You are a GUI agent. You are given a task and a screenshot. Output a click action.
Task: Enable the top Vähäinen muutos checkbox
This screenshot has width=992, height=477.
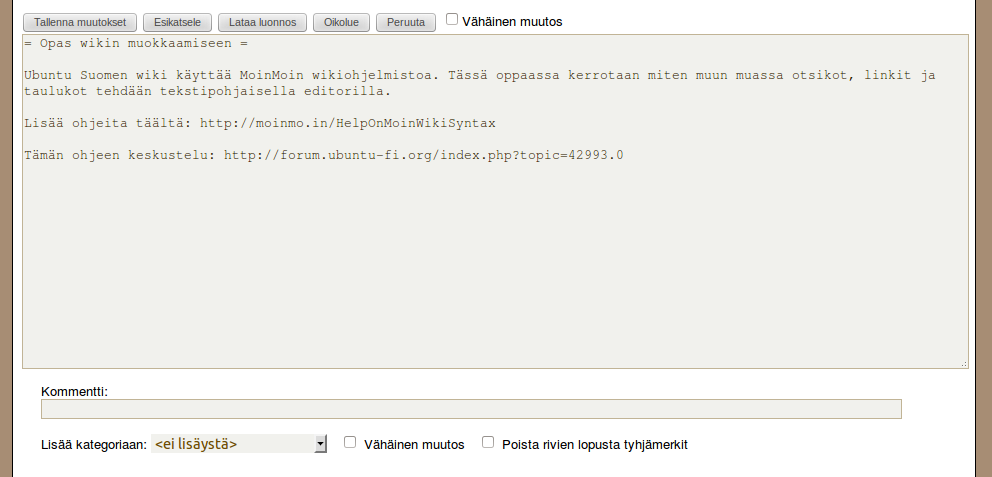click(x=452, y=19)
